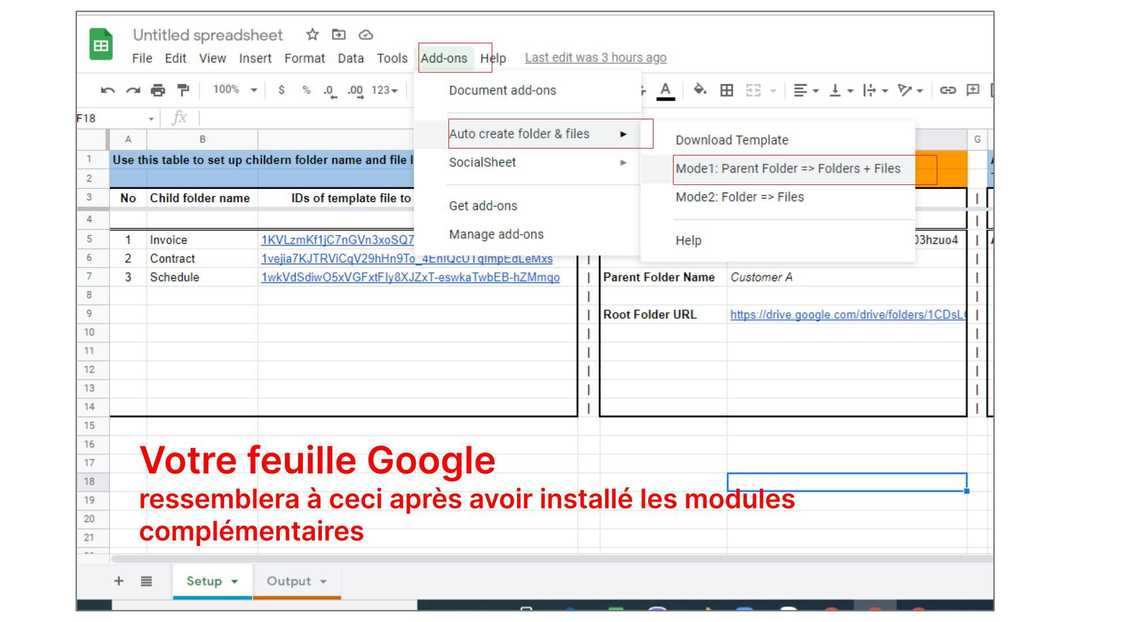Switch to the Output sheet tab
This screenshot has width=1140, height=622.
(289, 581)
